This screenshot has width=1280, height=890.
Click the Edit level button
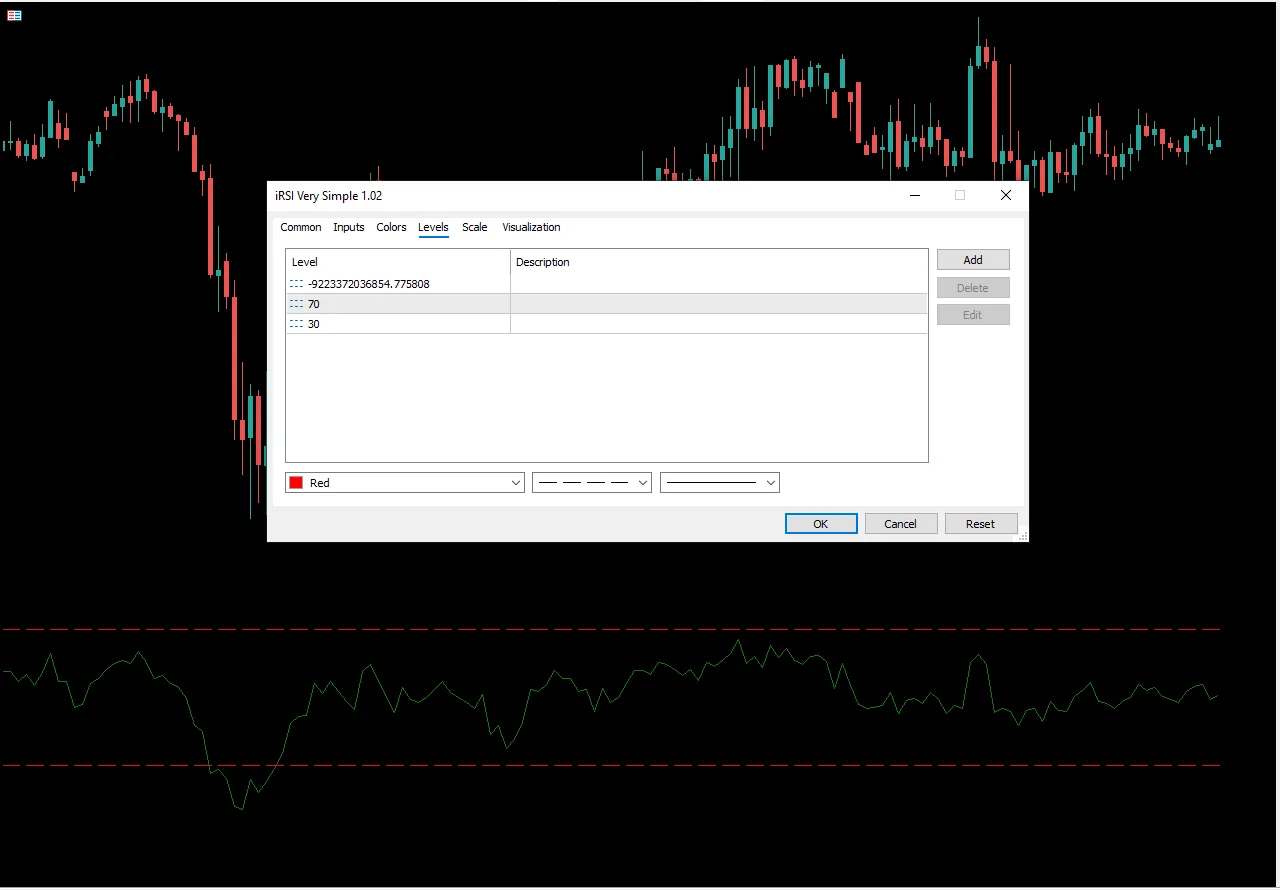pos(973,315)
